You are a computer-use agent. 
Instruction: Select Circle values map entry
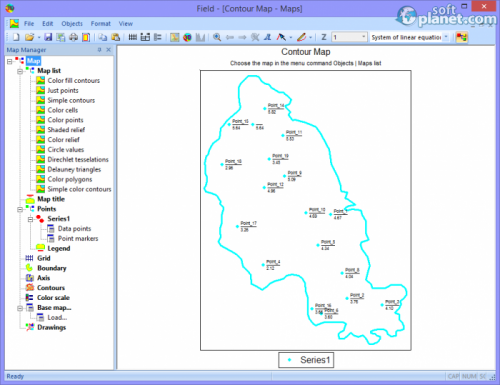(66, 150)
